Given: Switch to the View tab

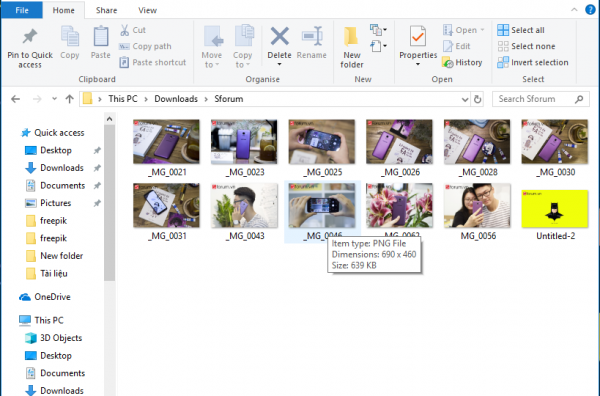Looking at the screenshot, I should tap(147, 10).
